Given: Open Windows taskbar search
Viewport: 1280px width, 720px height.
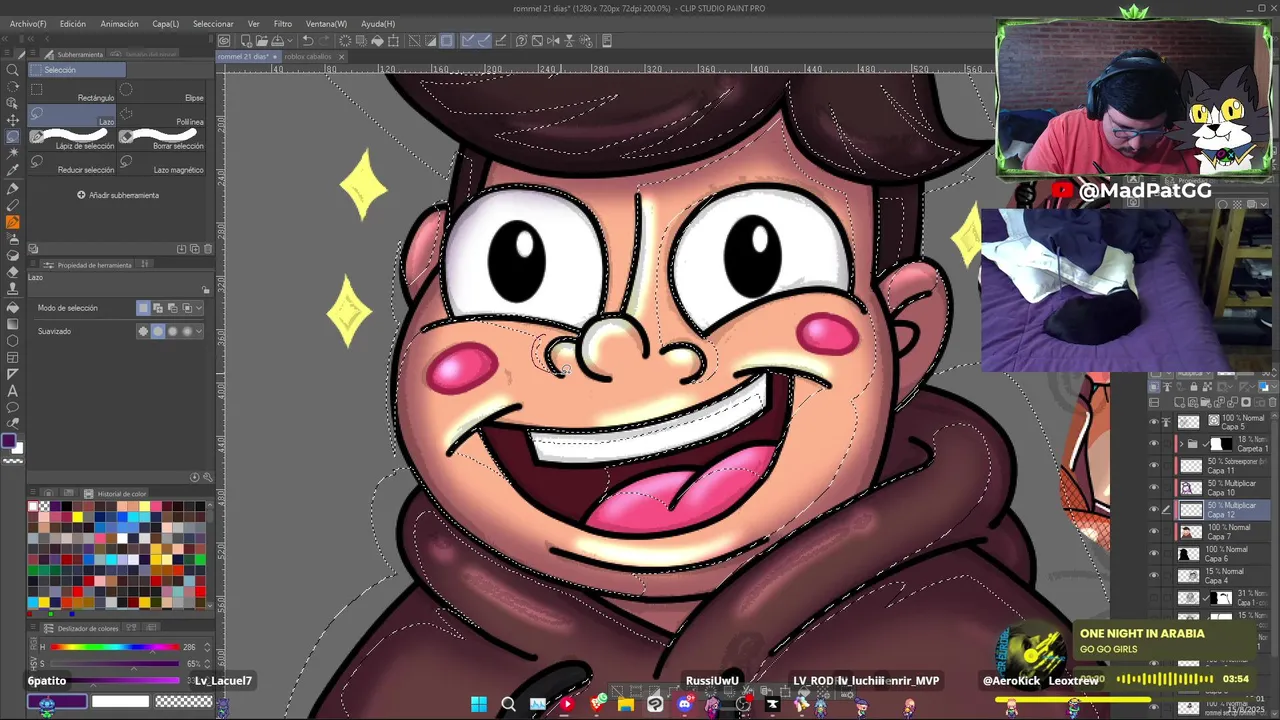Looking at the screenshot, I should [x=508, y=704].
